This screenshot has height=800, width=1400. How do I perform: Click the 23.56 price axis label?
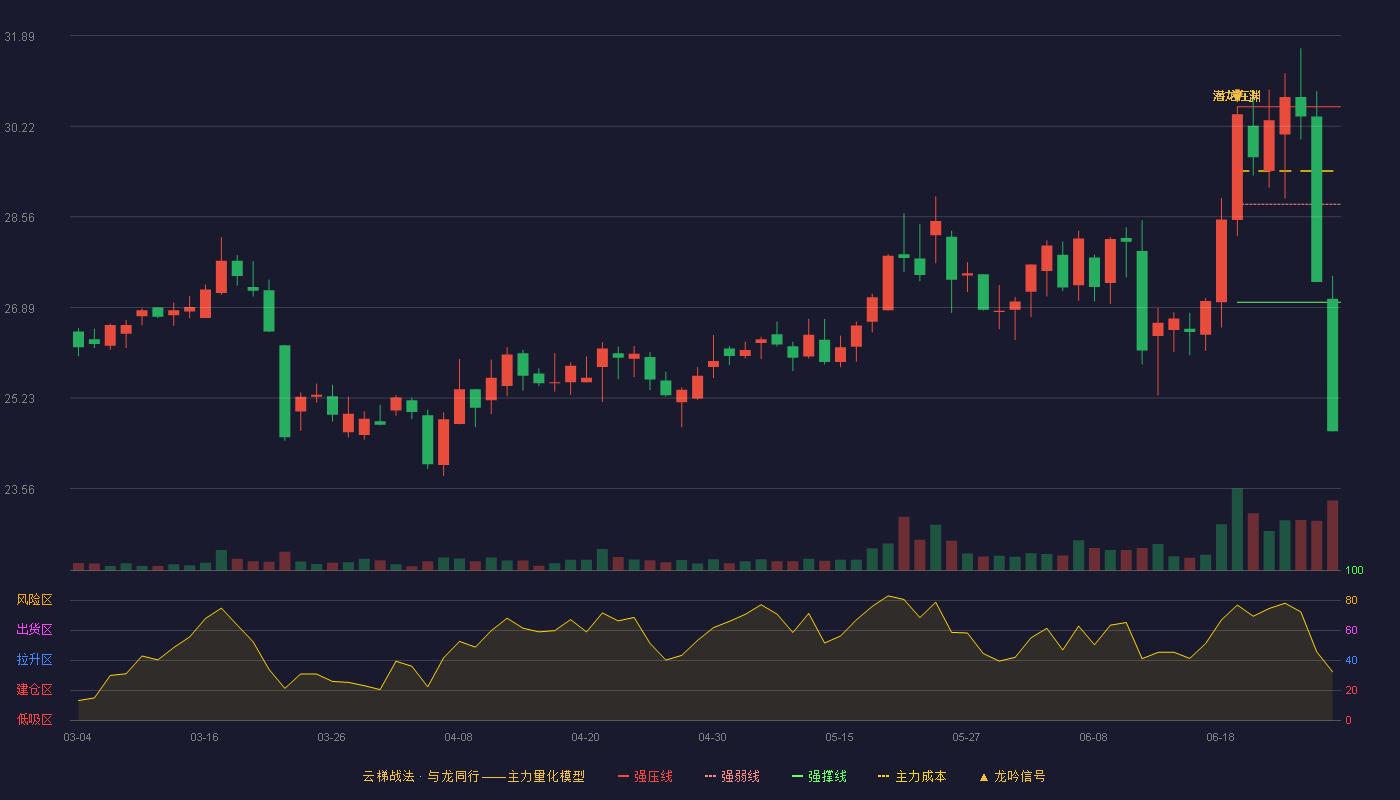tap(19, 489)
